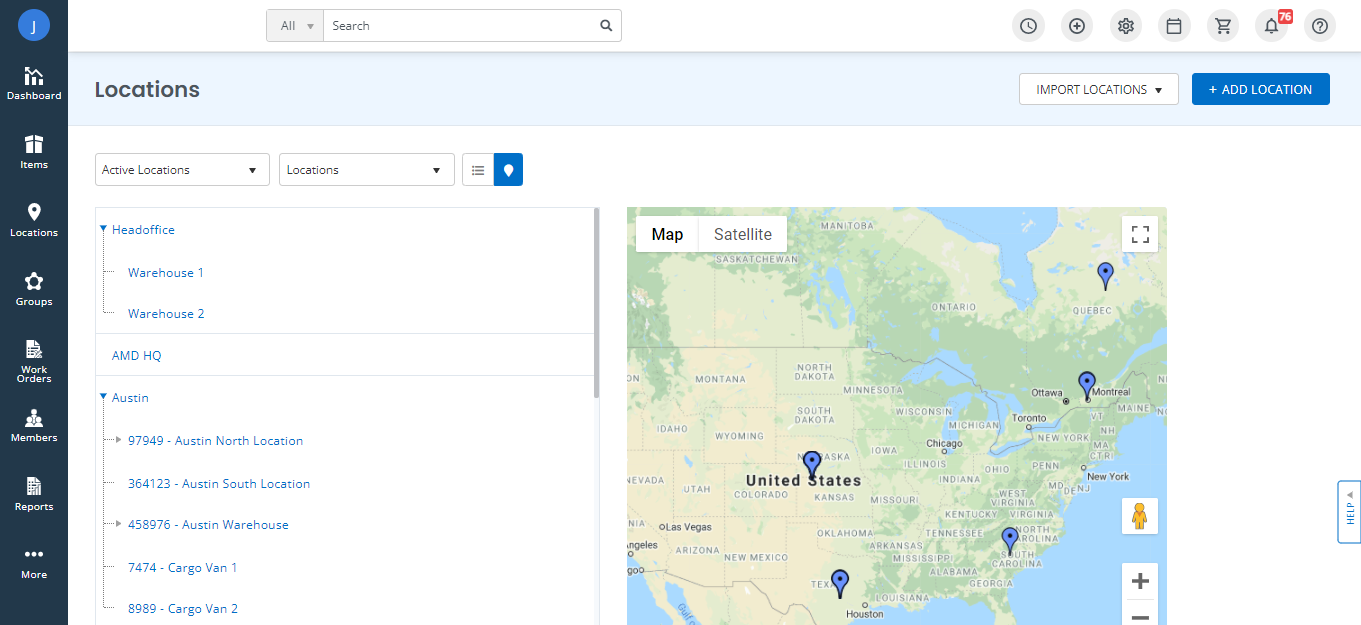Go to Reports in the sidebar

click(34, 494)
